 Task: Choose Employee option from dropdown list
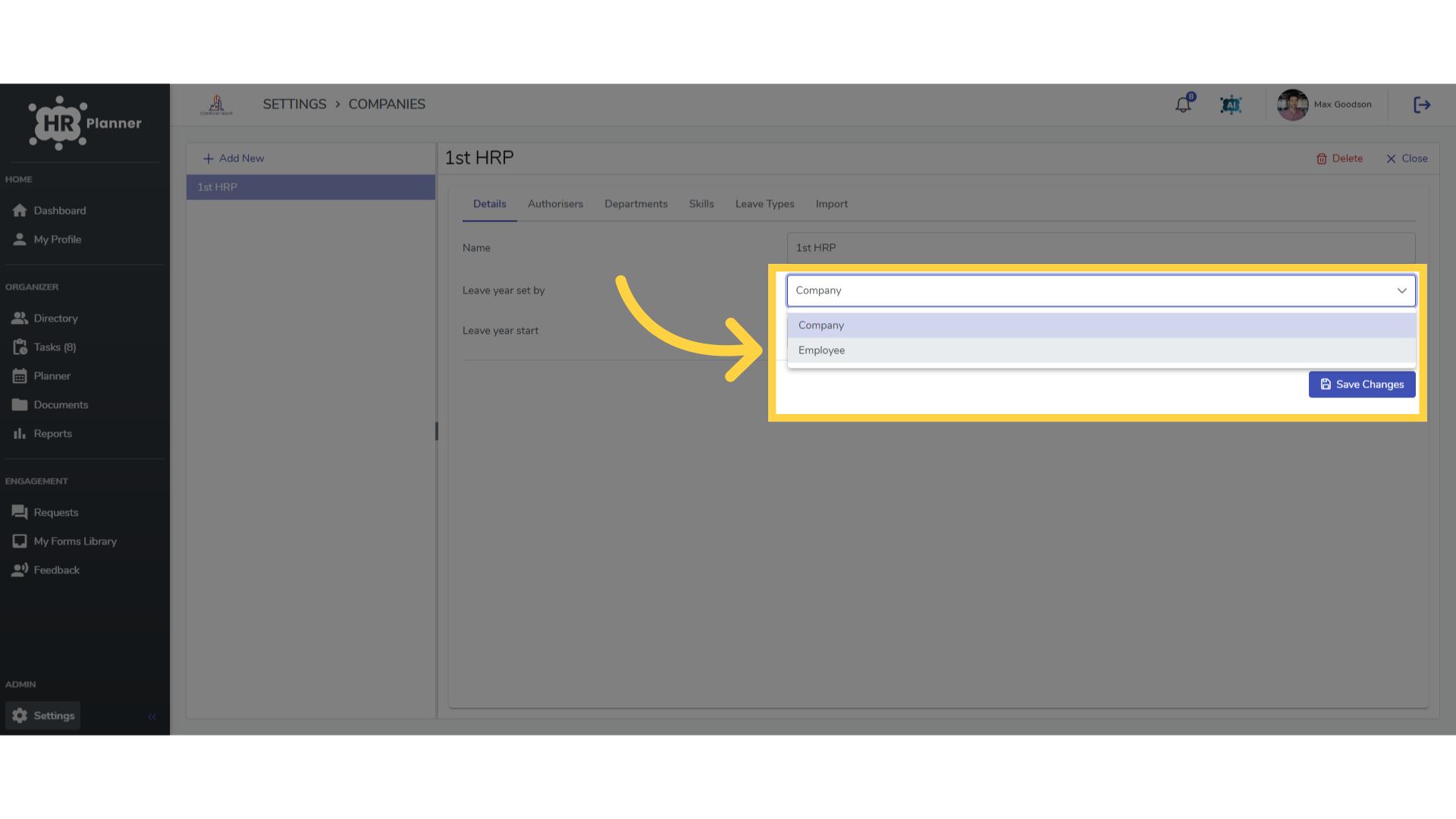point(1101,350)
